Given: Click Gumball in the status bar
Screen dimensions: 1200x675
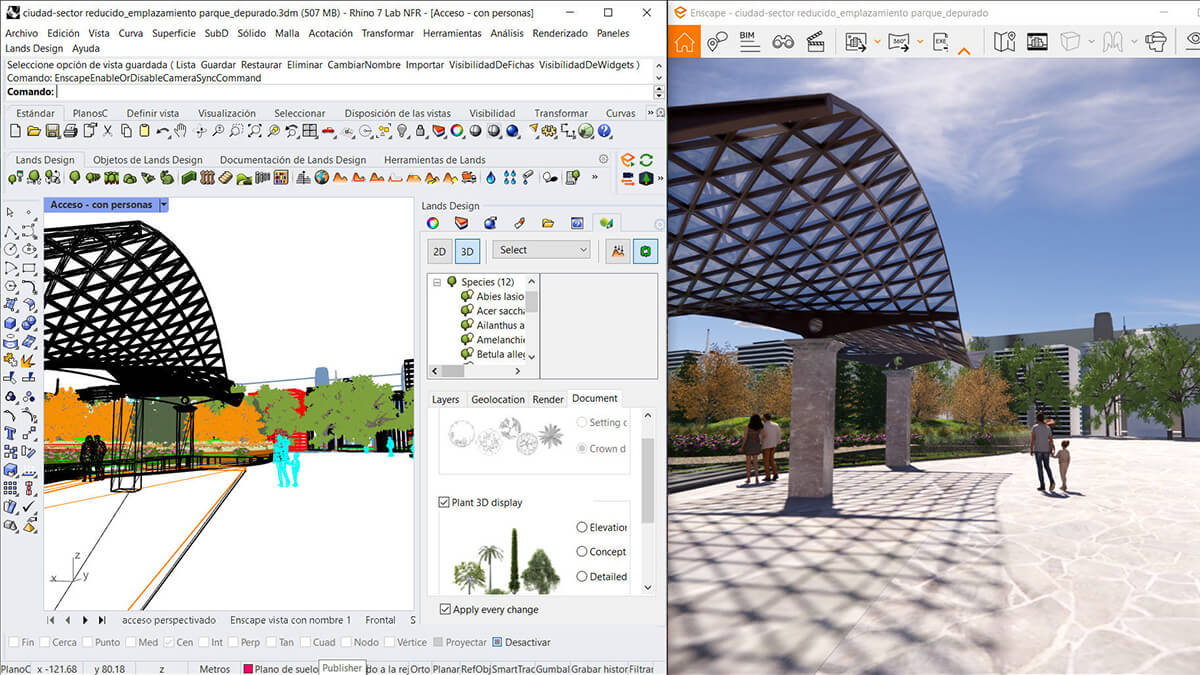Looking at the screenshot, I should [551, 669].
